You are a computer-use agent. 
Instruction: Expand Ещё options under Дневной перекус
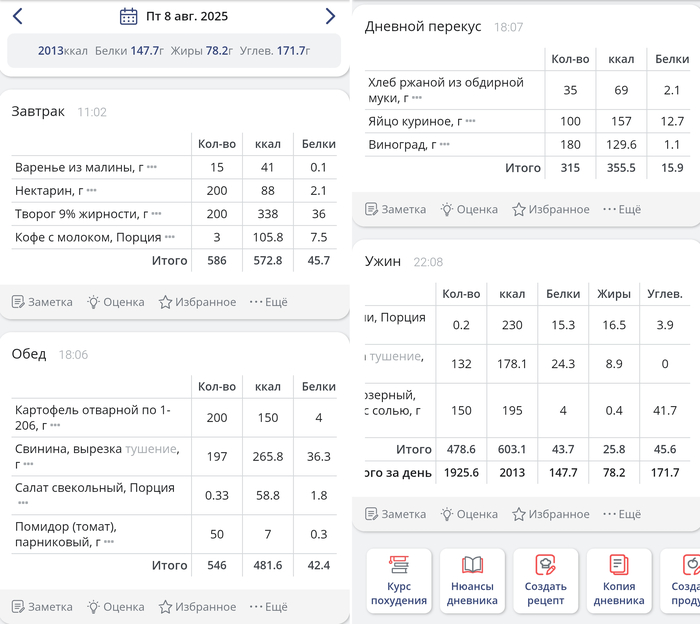point(621,209)
